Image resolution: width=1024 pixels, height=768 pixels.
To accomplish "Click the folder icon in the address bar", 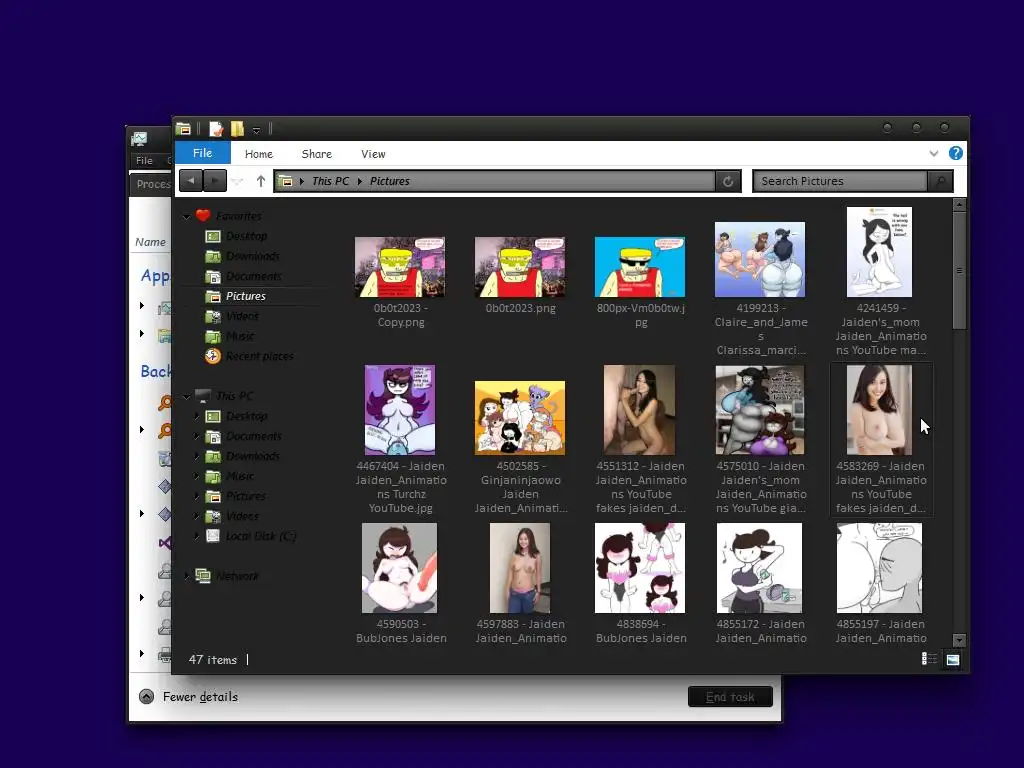I will point(286,182).
